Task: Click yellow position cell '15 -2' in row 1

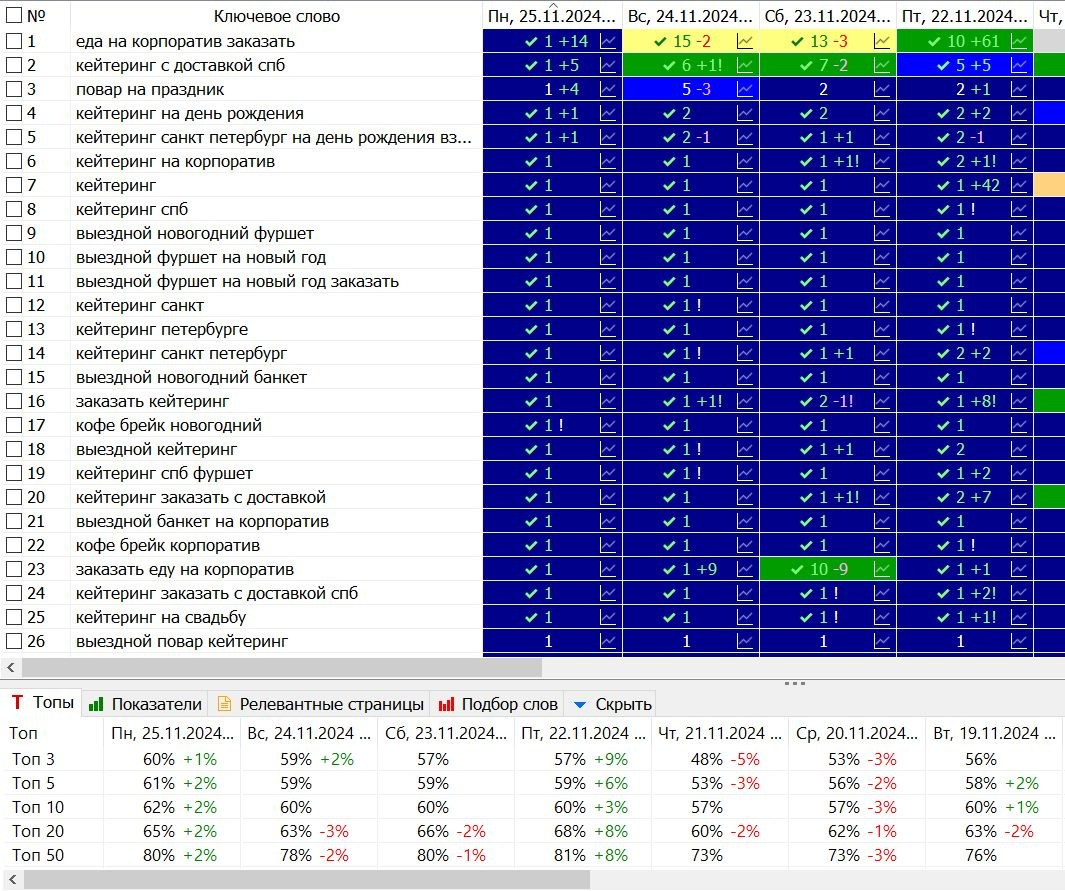Action: click(680, 41)
